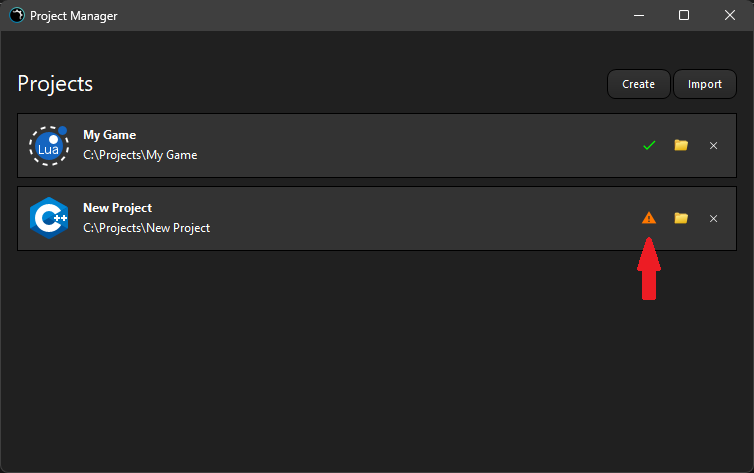Click the C:\Projects\My Game path text
This screenshot has width=754, height=473.
140,155
